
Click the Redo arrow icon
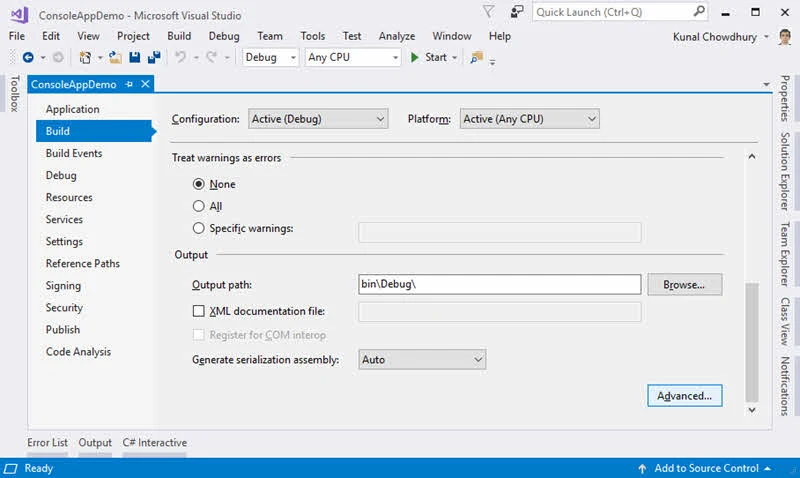[x=212, y=57]
